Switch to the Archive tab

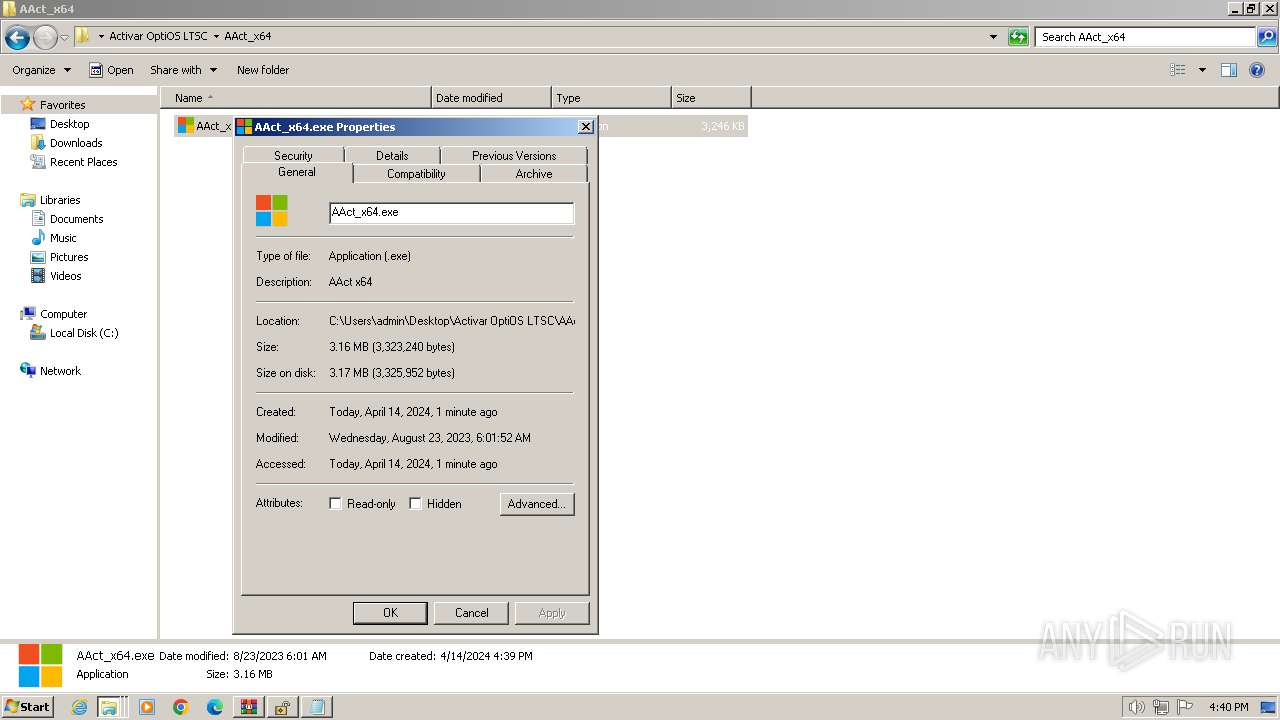pyautogui.click(x=534, y=174)
